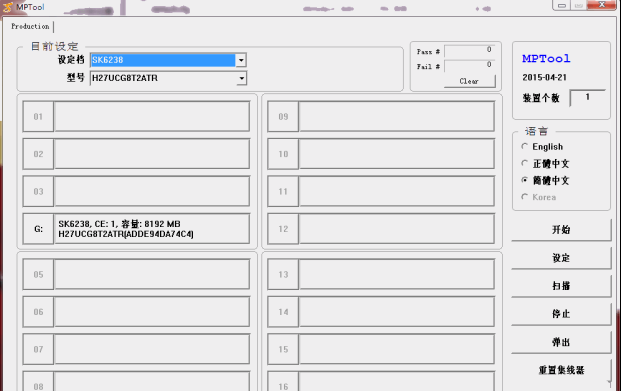Click the 弹出 eject button
The image size is (621, 391).
[561, 342]
